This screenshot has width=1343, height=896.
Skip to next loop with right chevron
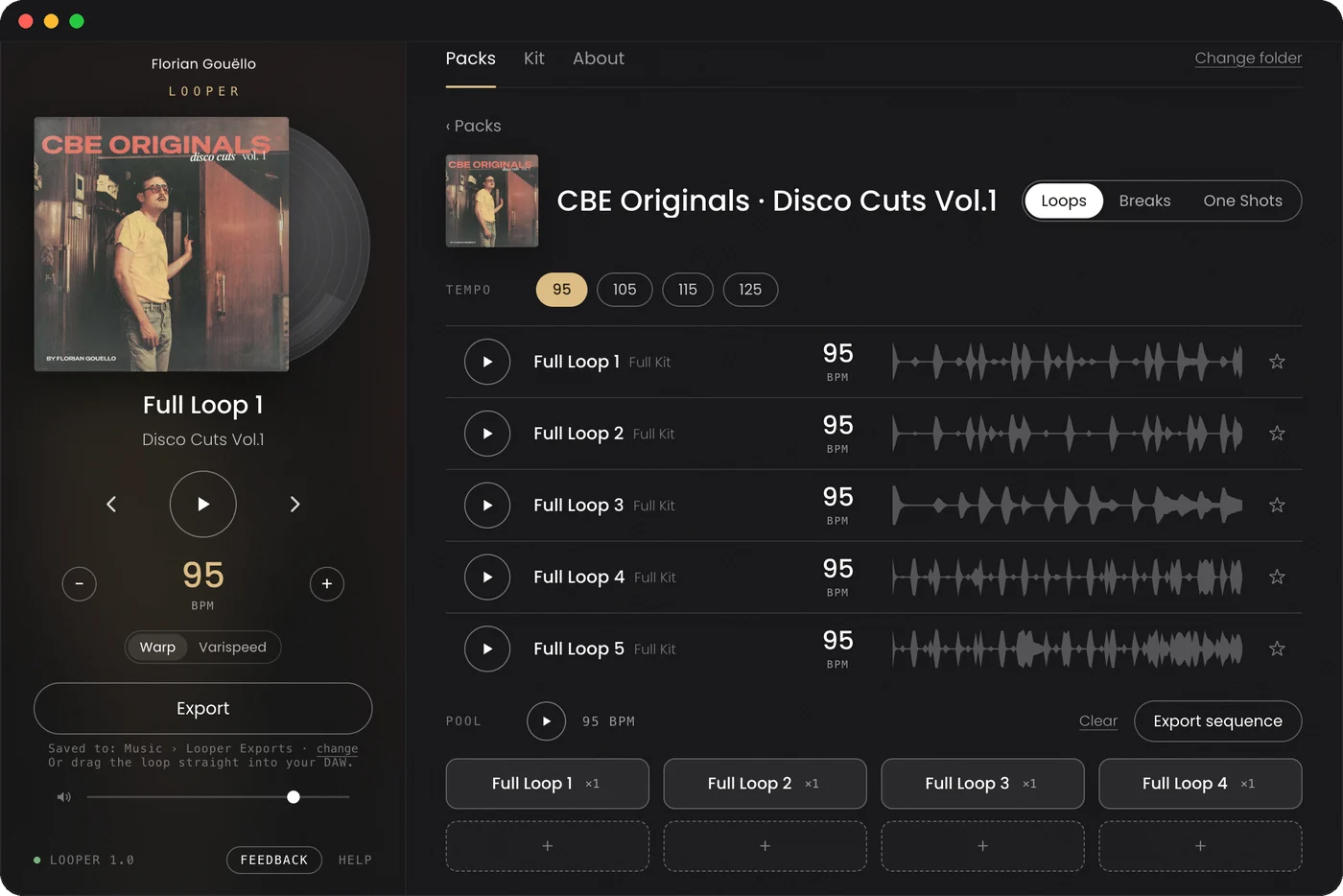click(x=295, y=504)
